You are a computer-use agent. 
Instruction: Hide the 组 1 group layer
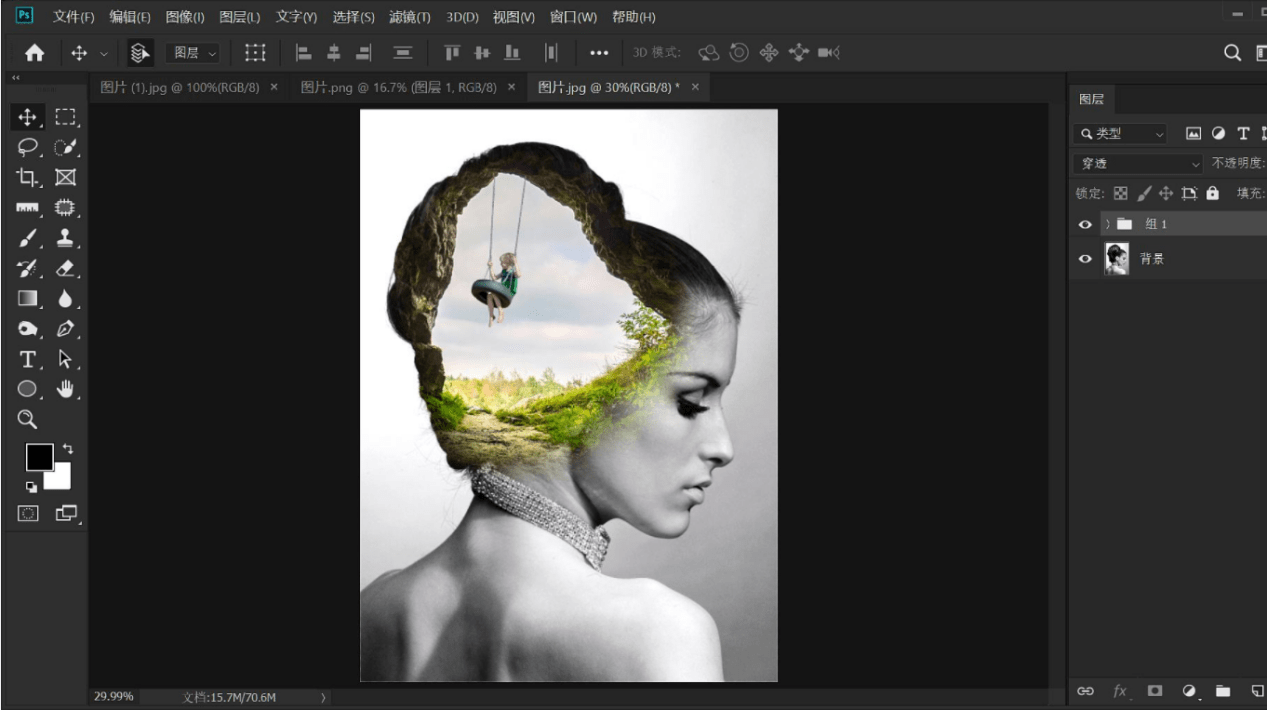(1085, 224)
